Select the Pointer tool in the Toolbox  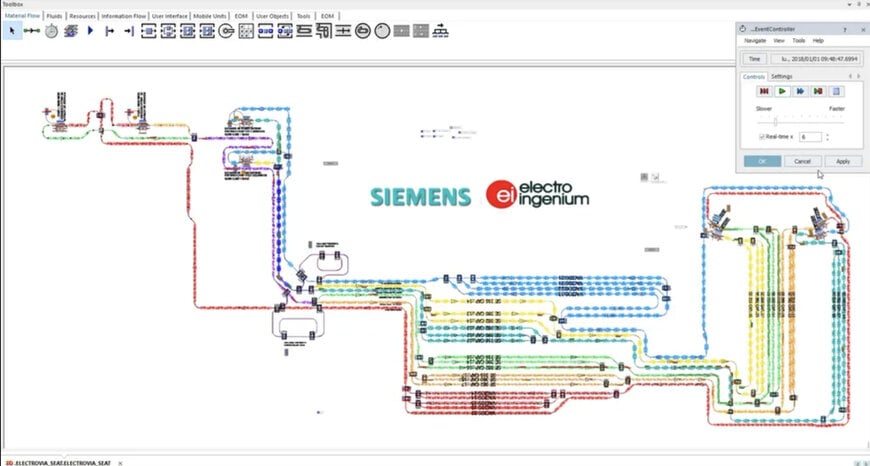pos(12,31)
